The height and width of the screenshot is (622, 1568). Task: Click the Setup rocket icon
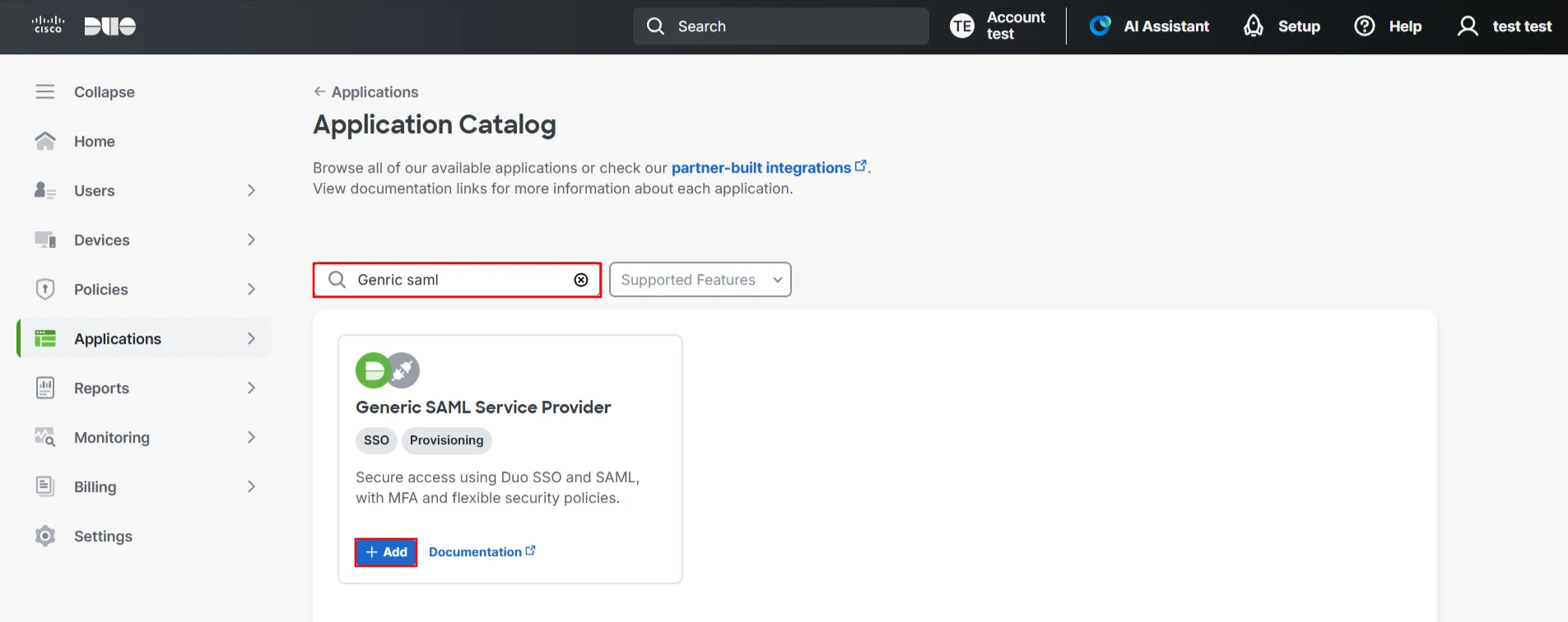click(x=1254, y=26)
